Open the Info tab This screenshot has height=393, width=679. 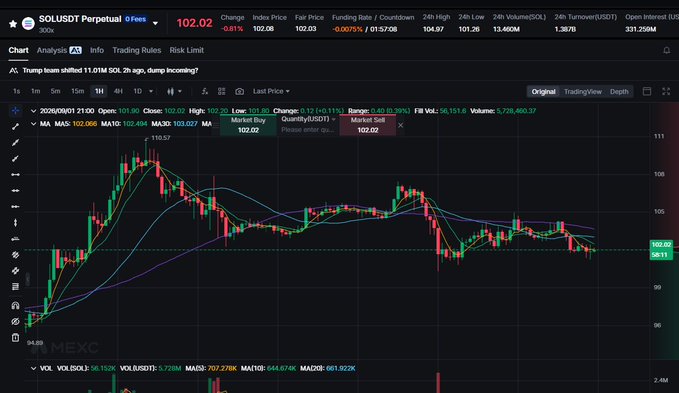[97, 50]
